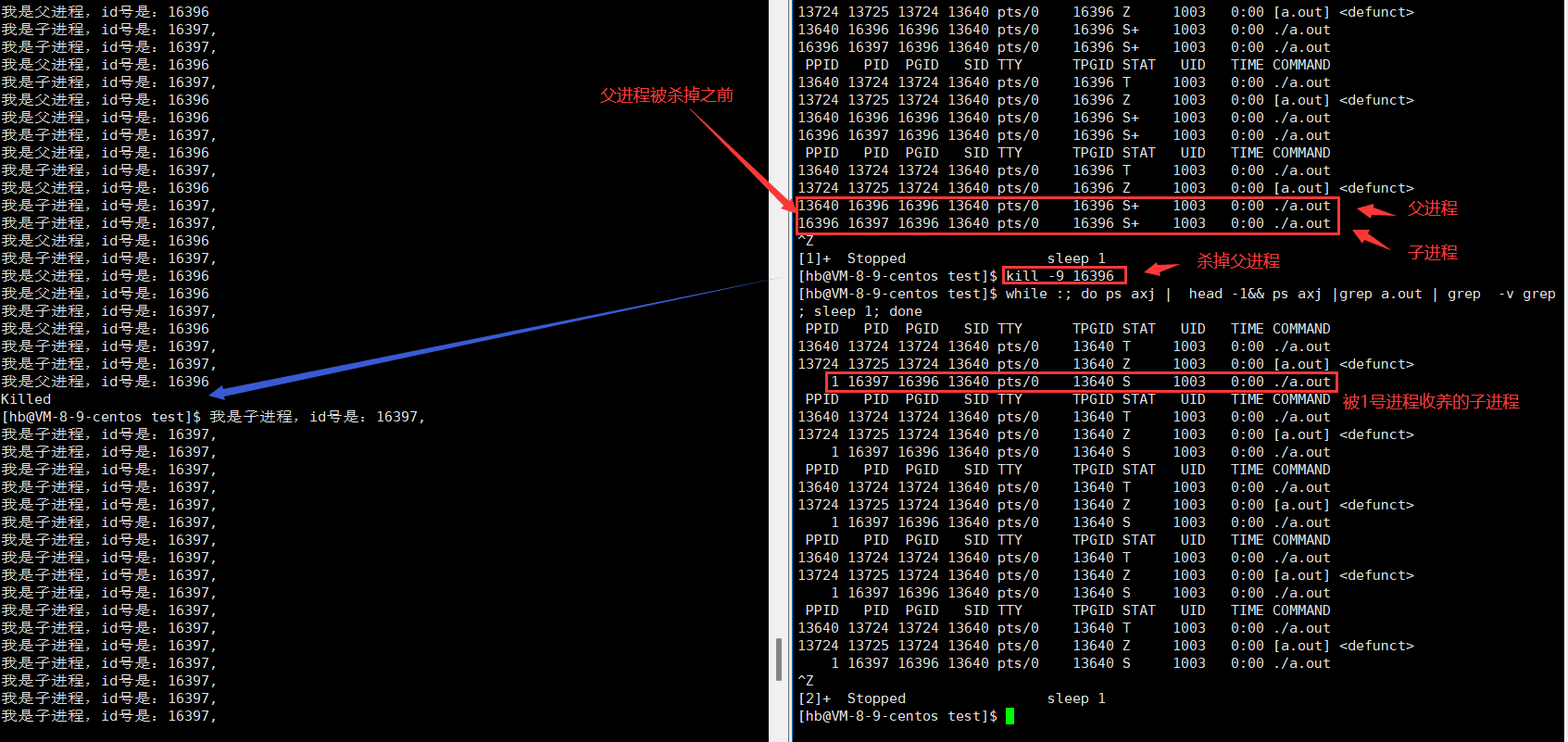
Task: Click "PPID" header just below "sleep 1; done"
Action: pos(822,329)
